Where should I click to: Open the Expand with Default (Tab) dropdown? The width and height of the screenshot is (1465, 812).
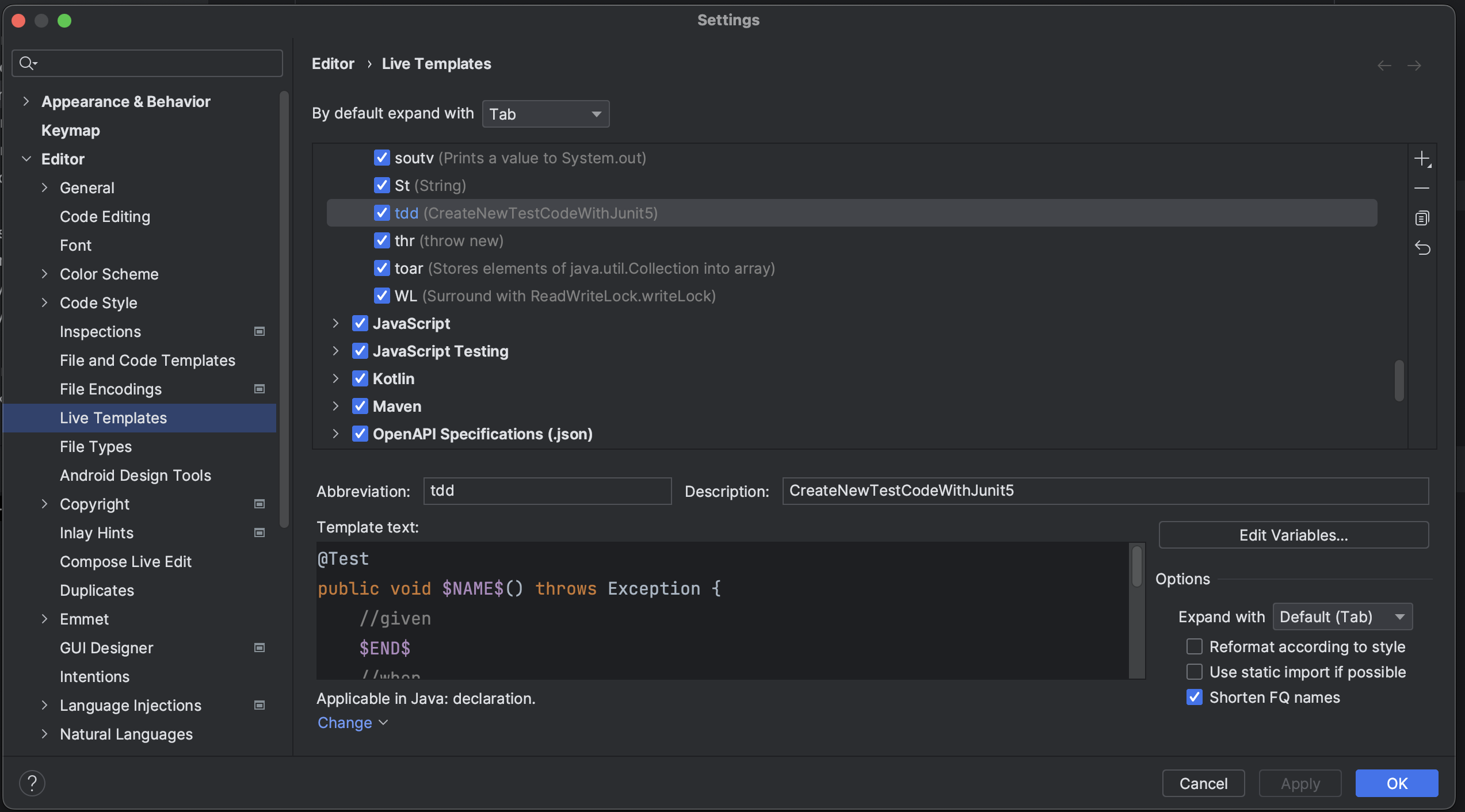[x=1342, y=616]
